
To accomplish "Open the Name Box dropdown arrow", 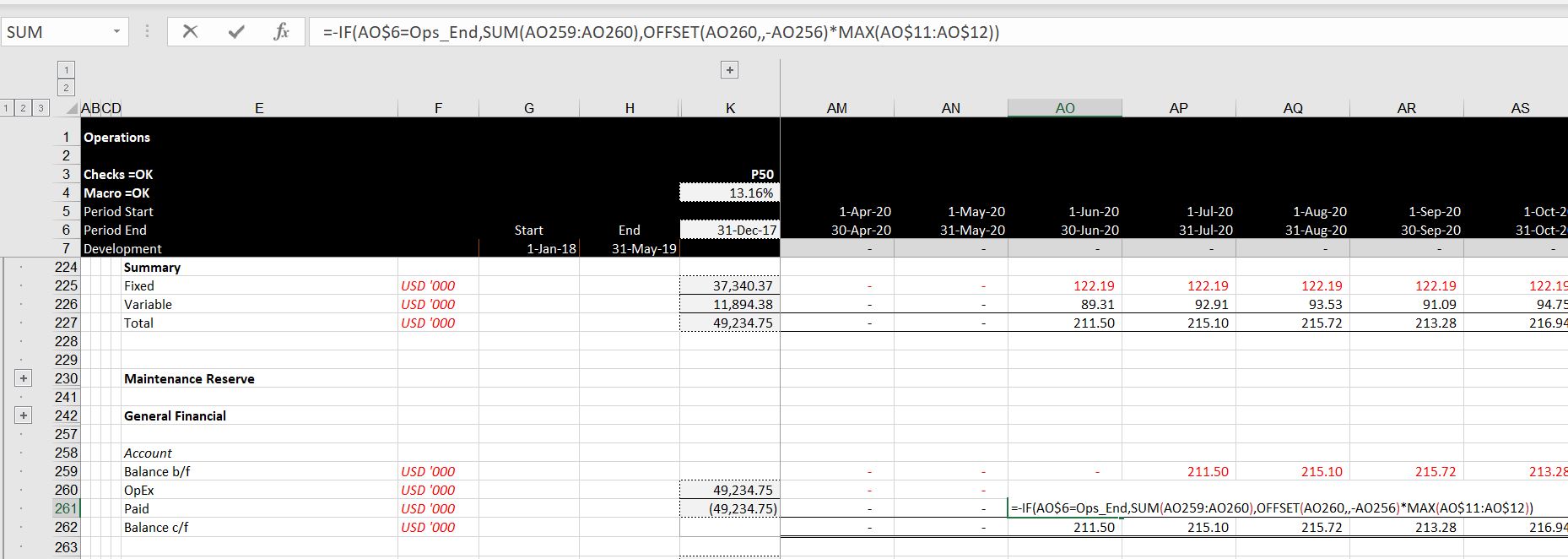I will pyautogui.click(x=116, y=32).
